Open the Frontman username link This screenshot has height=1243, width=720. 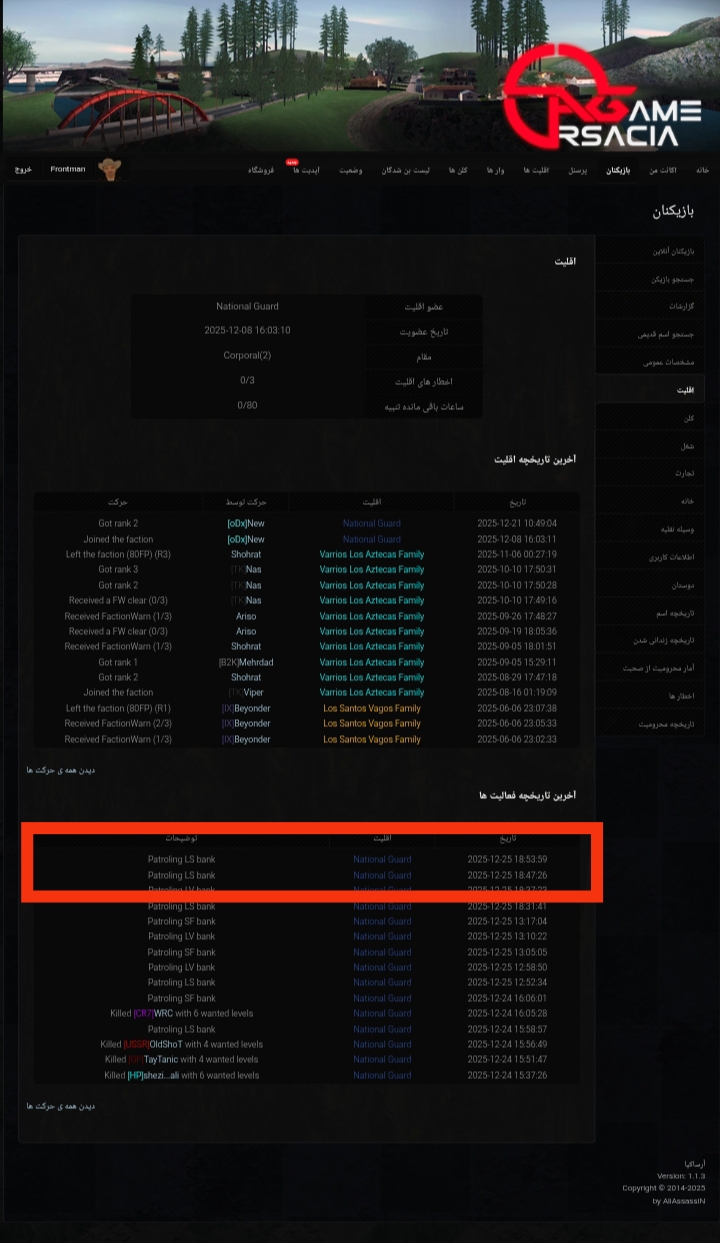[x=68, y=169]
